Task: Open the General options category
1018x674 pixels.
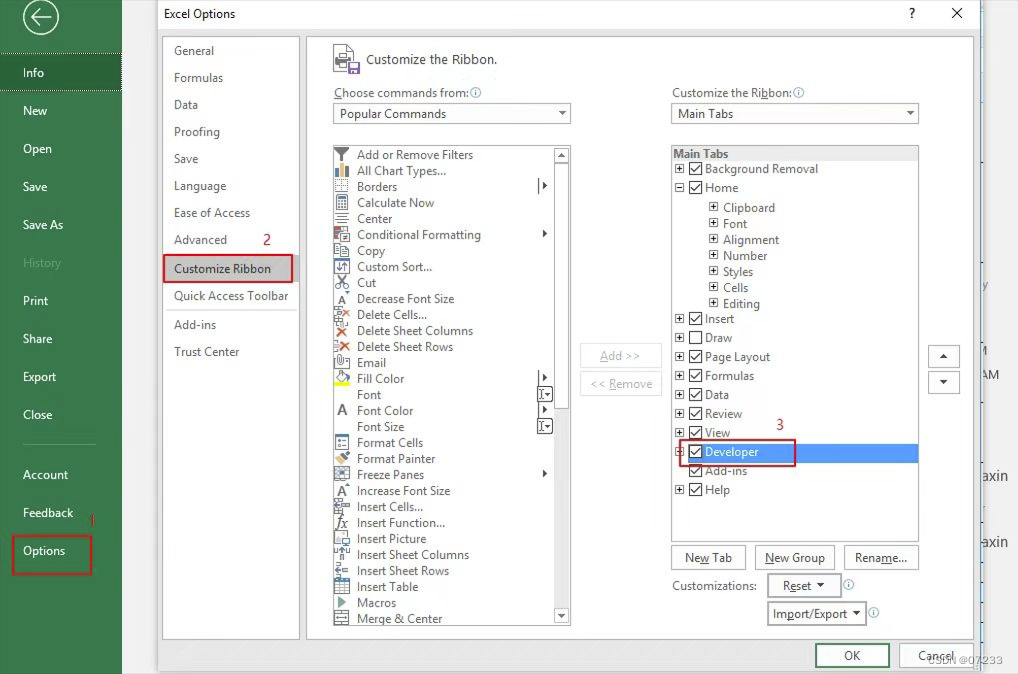Action: [x=193, y=51]
